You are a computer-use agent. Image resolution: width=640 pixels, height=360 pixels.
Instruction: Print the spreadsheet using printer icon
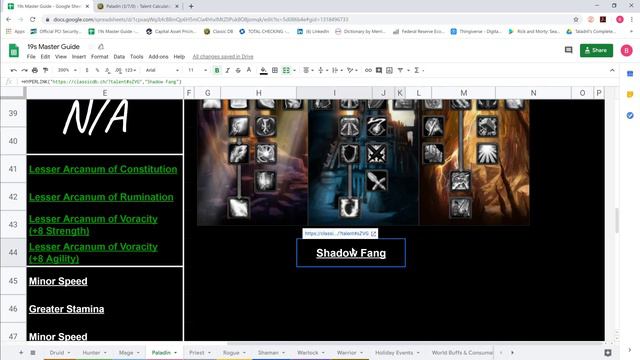coord(35,70)
